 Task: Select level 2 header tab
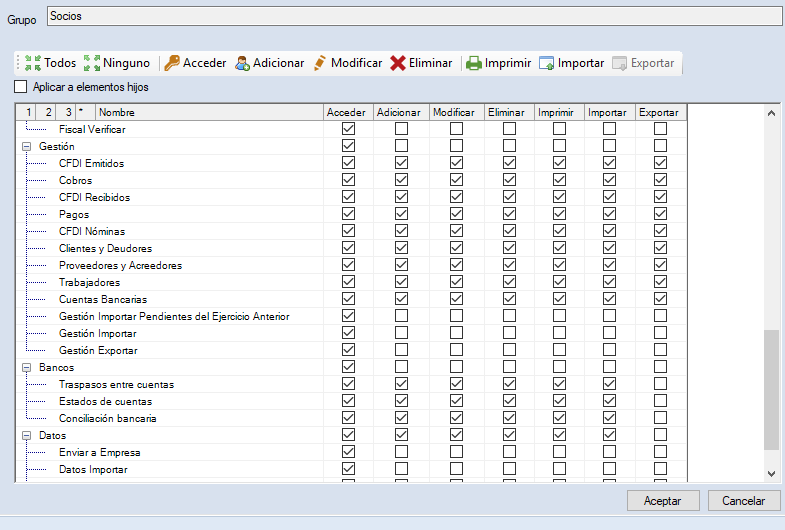(x=48, y=112)
